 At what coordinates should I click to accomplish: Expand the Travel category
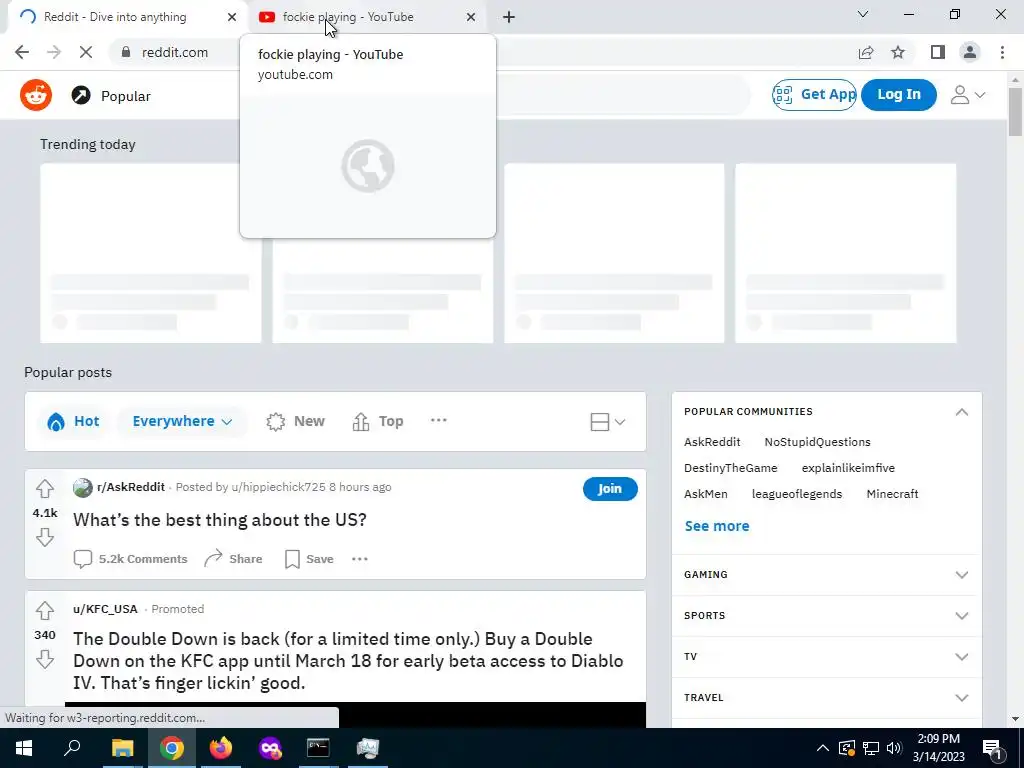coord(961,698)
